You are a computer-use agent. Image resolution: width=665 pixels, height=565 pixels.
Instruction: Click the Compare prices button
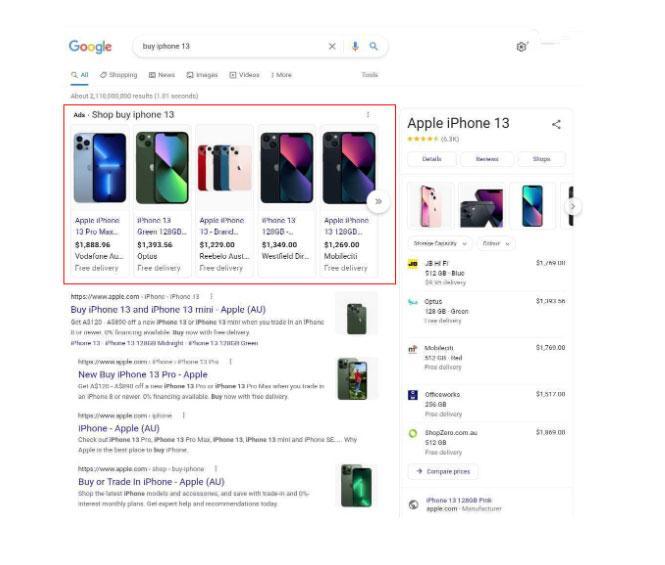click(x=443, y=471)
